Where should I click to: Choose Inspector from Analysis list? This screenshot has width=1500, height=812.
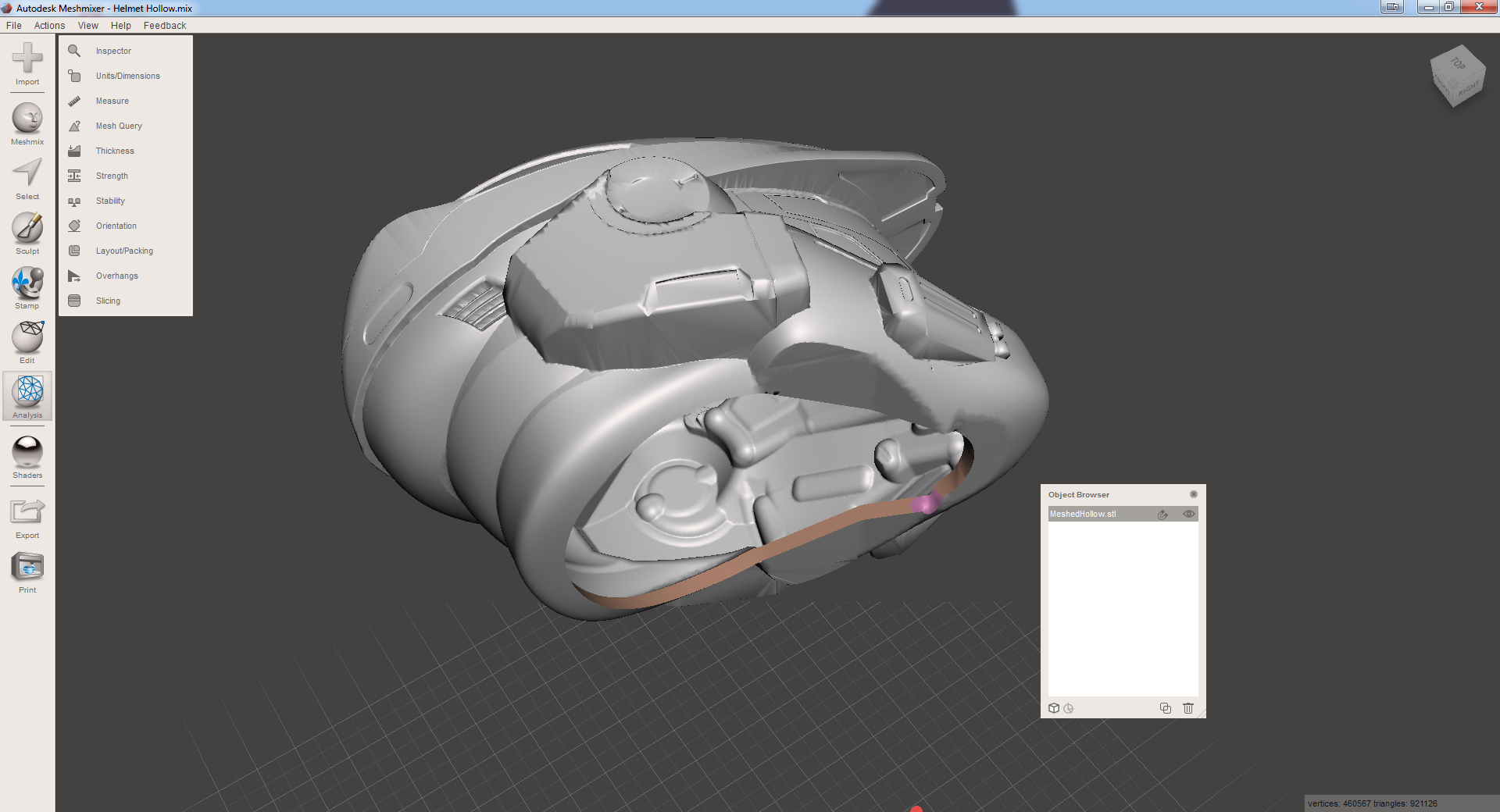click(x=113, y=51)
